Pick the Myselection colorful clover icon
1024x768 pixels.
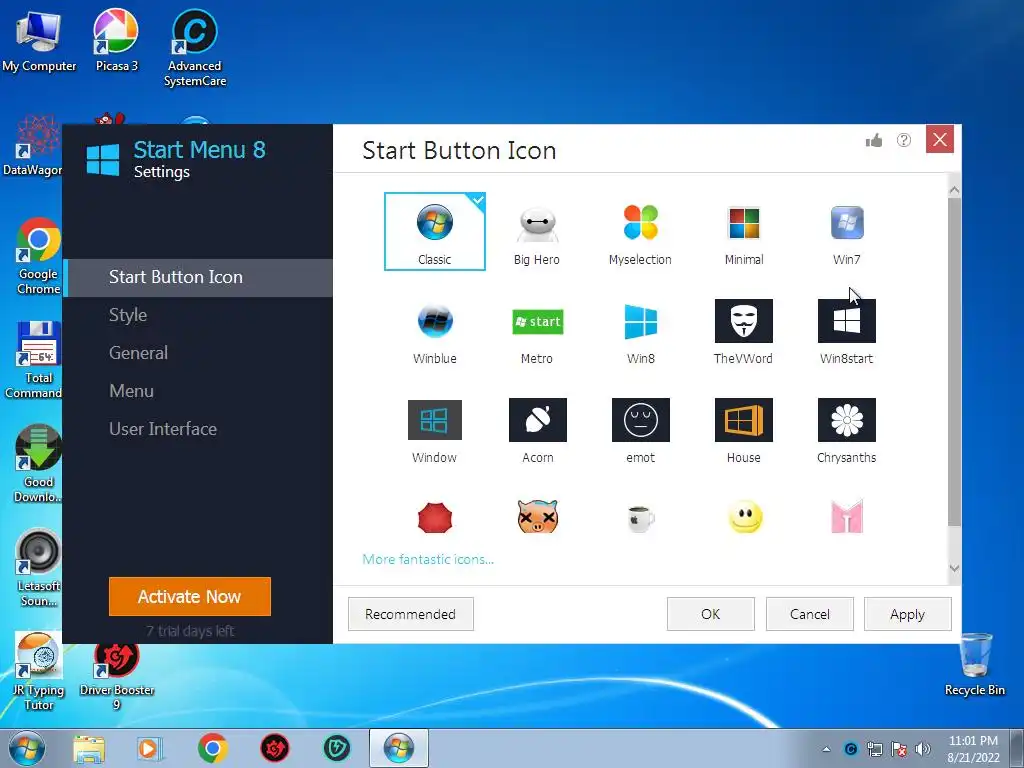click(x=640, y=235)
